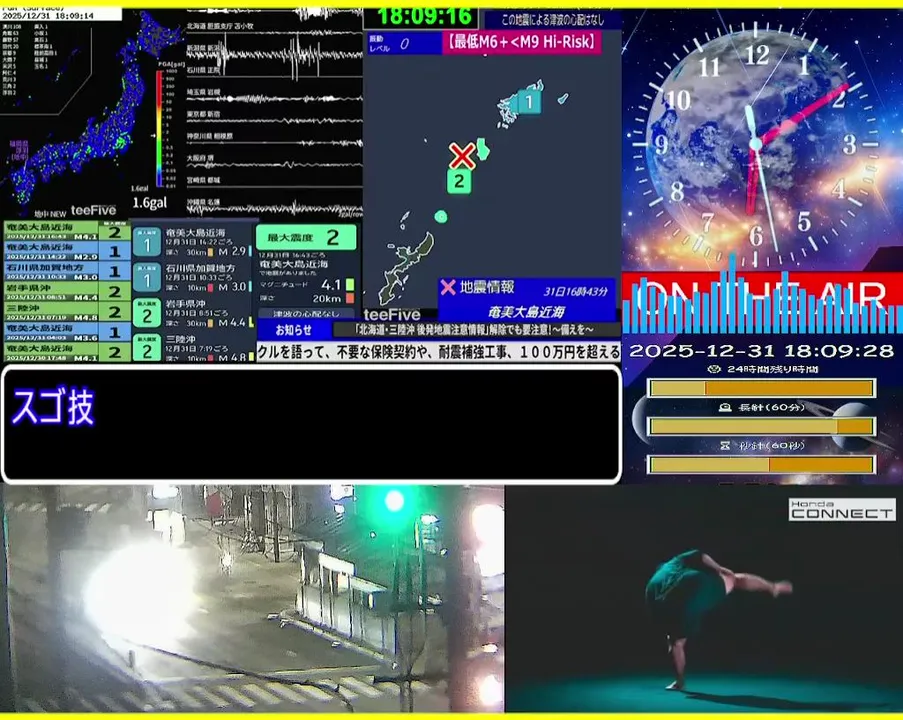Click the この地震による津波の心配なし header

[x=553, y=20]
